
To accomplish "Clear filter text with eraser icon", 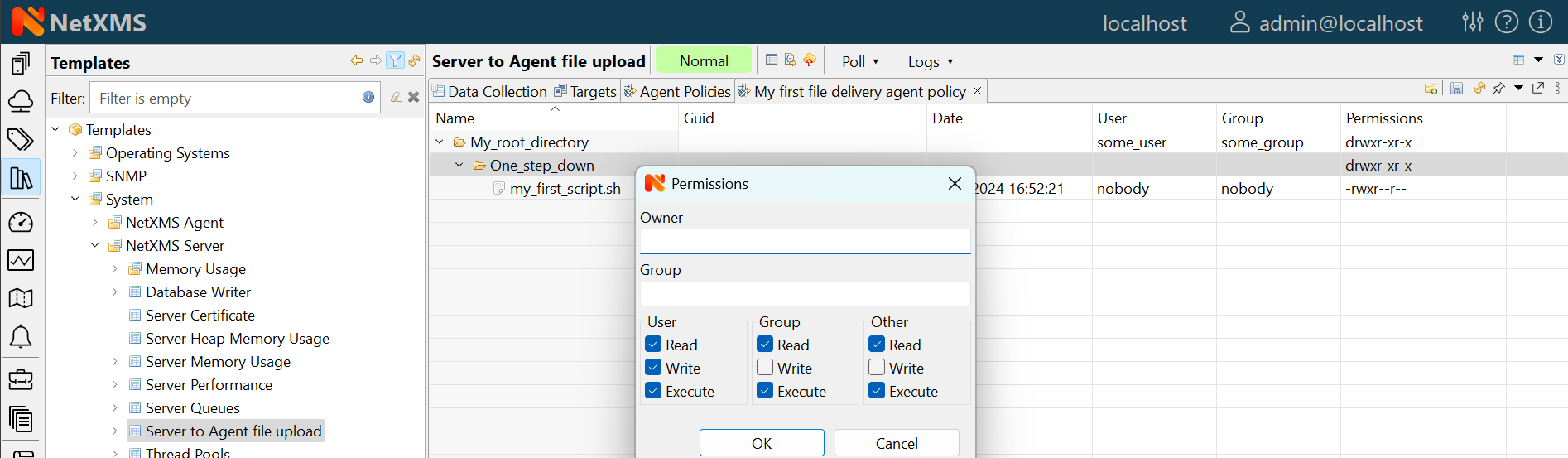I will coord(396,97).
